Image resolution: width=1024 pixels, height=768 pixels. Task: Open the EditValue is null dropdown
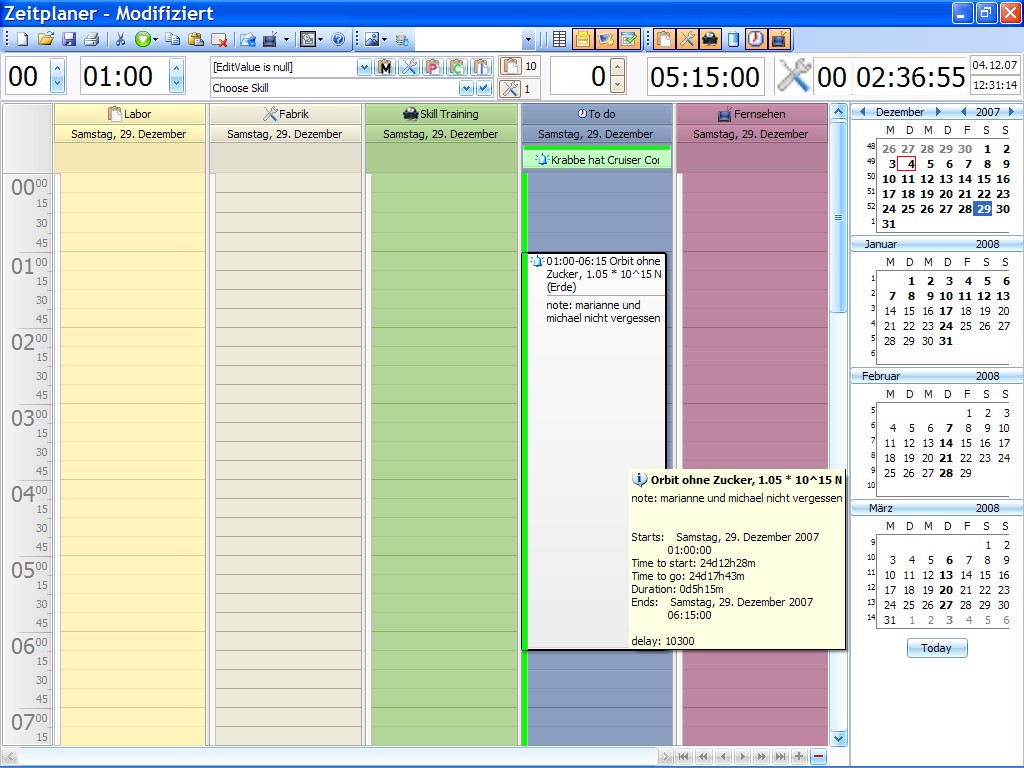click(364, 67)
